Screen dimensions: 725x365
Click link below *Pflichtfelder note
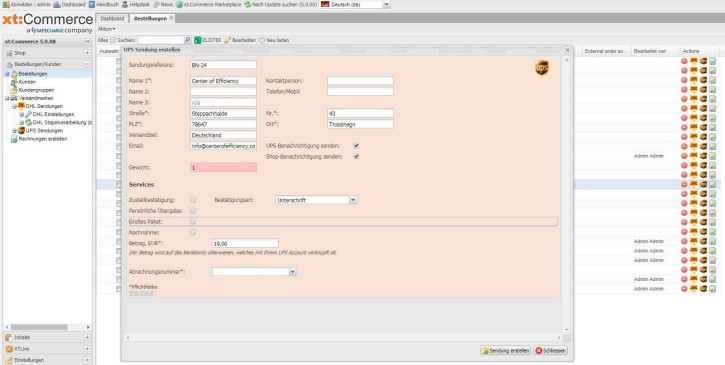point(141,293)
